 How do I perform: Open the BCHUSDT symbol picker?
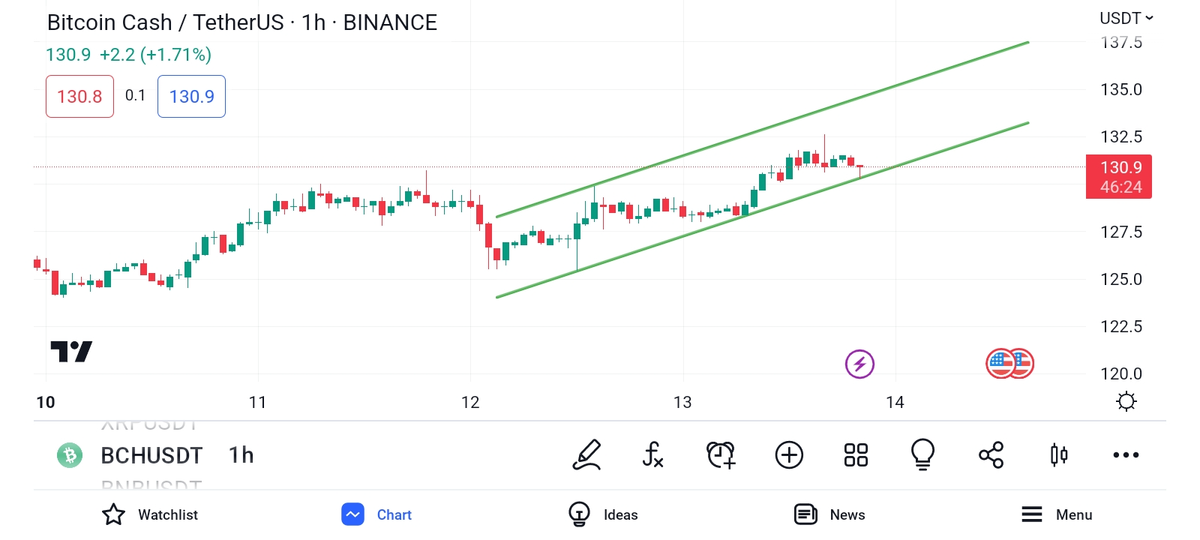(x=151, y=455)
